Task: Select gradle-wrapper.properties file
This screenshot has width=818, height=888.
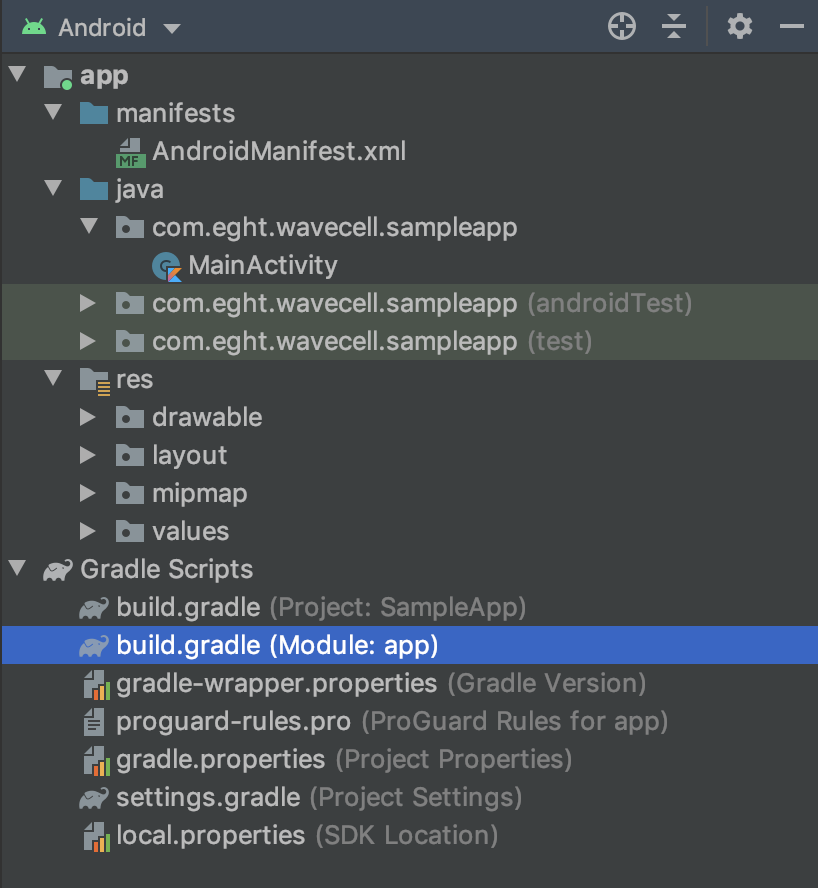Action: click(x=276, y=683)
